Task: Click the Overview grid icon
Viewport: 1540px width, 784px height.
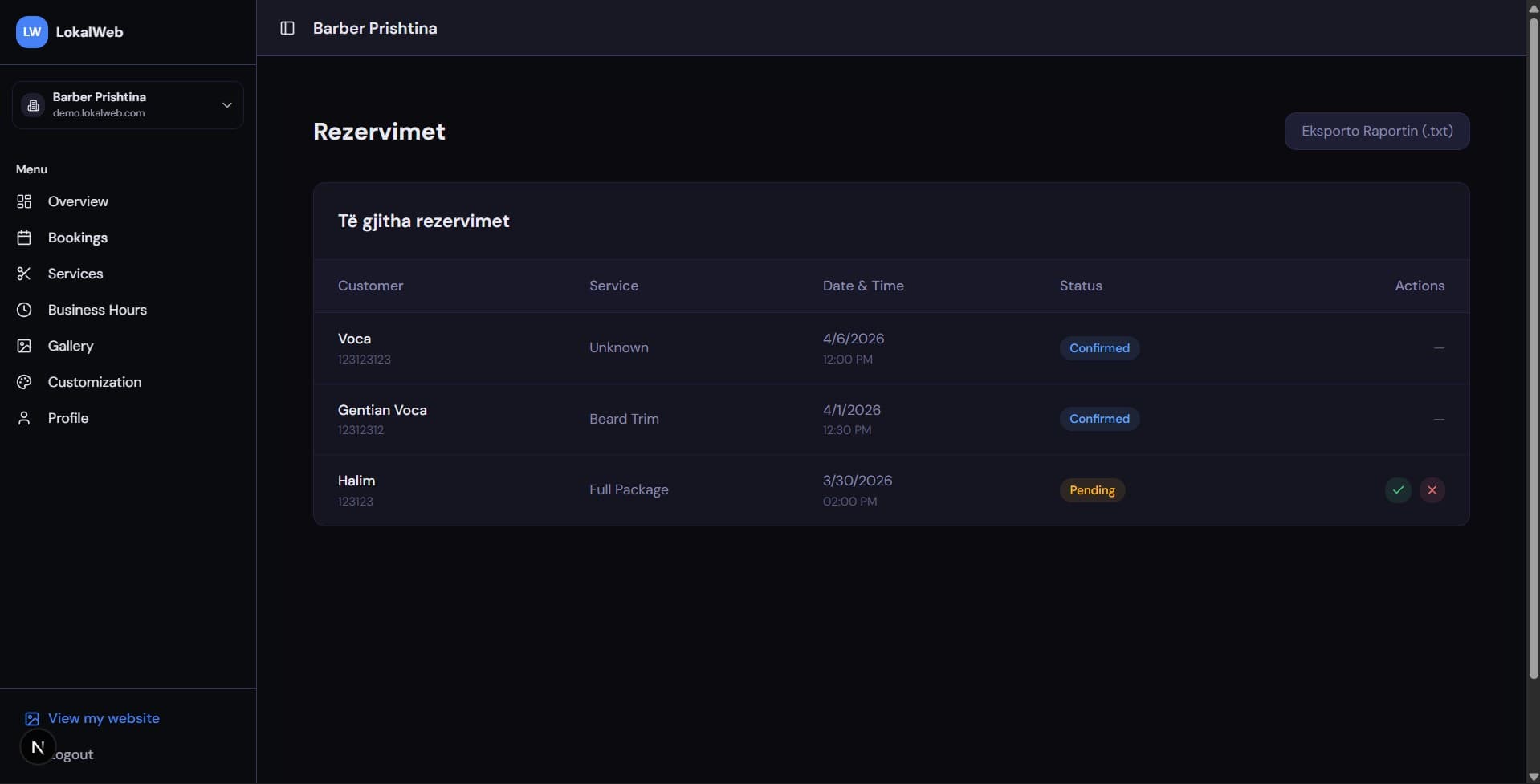Action: 24,201
